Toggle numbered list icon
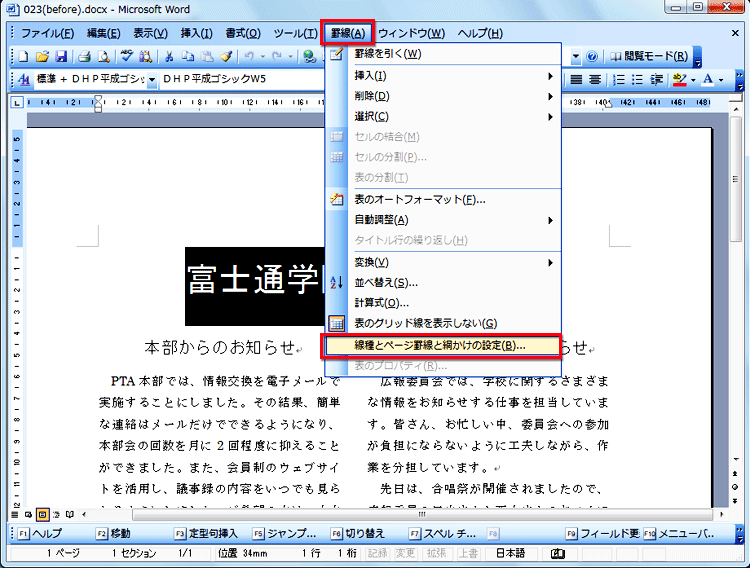This screenshot has width=750, height=568. pyautogui.click(x=618, y=79)
